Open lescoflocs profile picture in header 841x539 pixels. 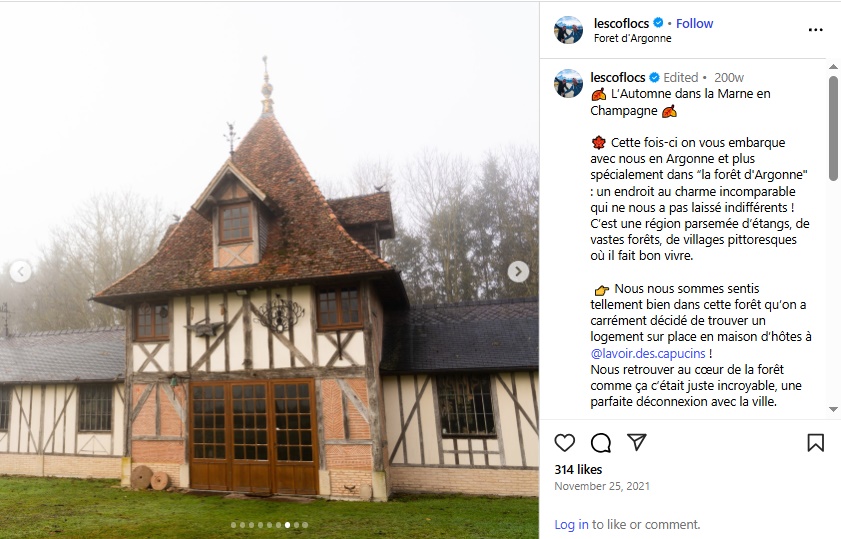coord(569,30)
